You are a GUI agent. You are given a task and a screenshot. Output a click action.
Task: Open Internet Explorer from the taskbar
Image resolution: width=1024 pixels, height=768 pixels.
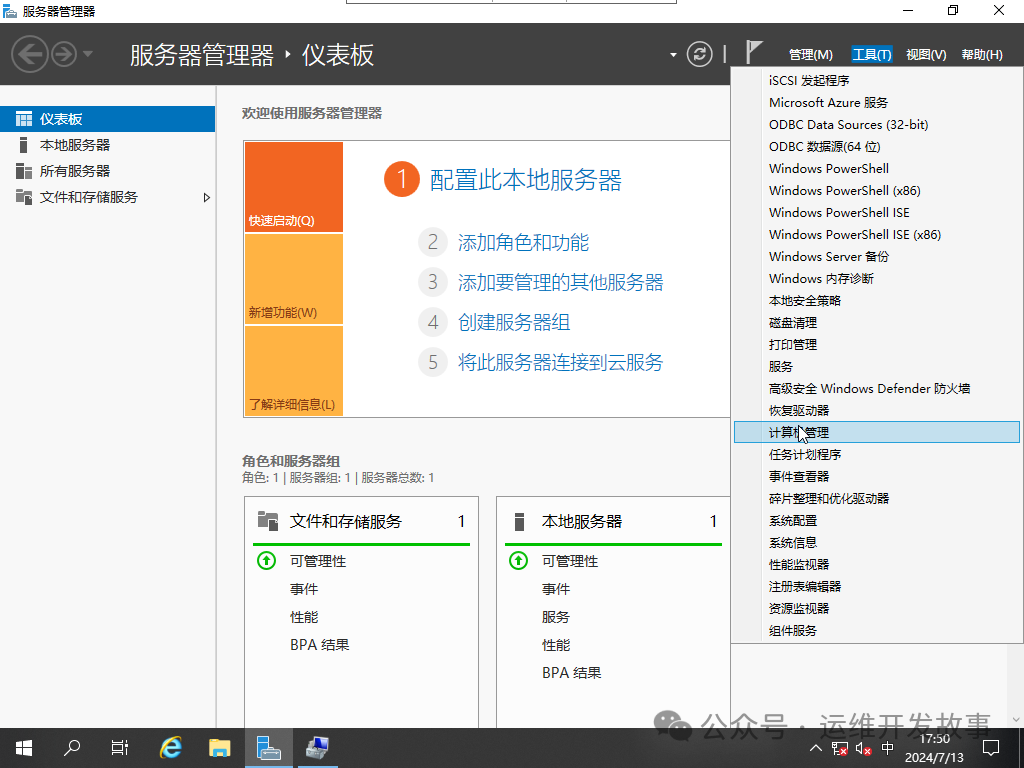(170, 748)
